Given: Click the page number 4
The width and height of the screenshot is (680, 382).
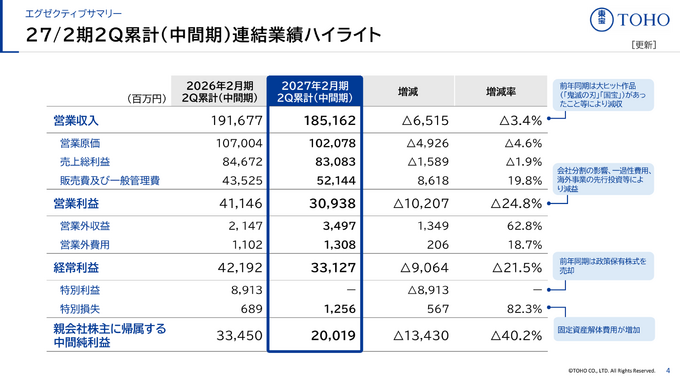Looking at the screenshot, I should coord(668,371).
